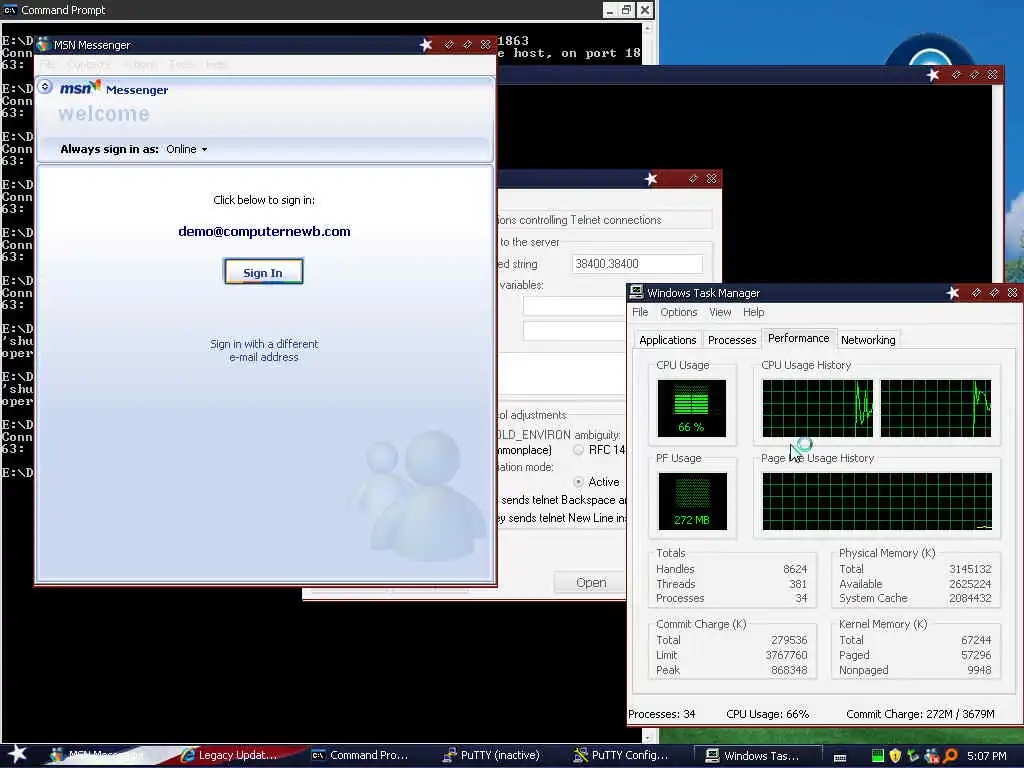Switch to the Processes tab
Screen dimensions: 1024x768
point(732,340)
